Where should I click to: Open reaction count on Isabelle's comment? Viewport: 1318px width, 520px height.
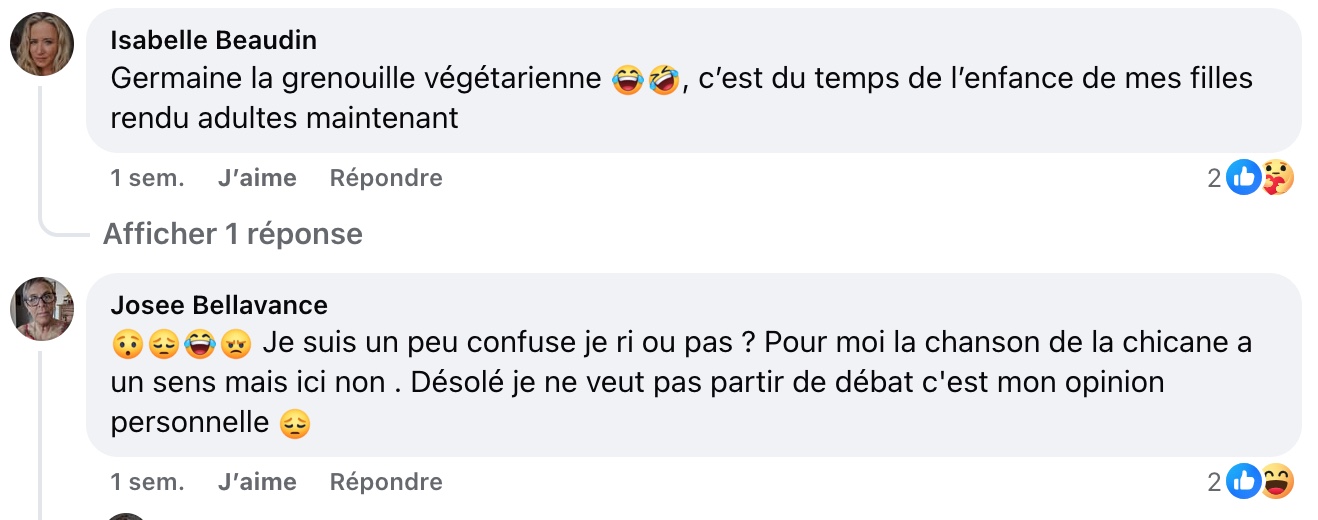click(x=1214, y=178)
